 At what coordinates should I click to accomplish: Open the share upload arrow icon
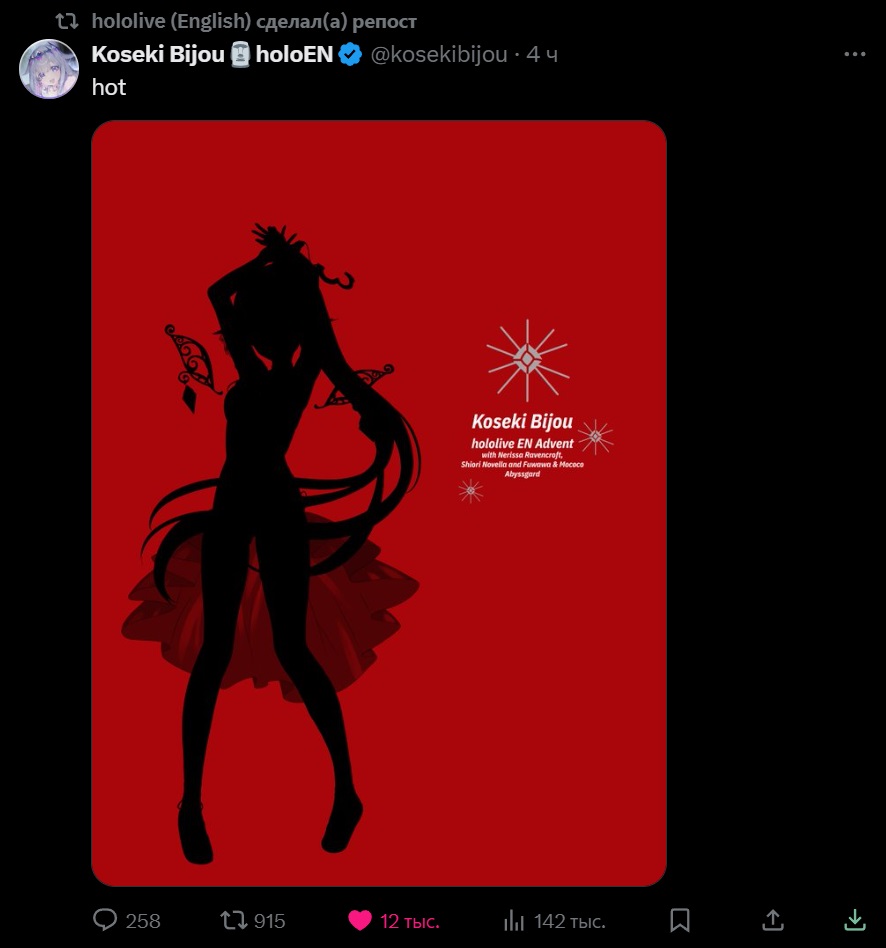[x=773, y=920]
